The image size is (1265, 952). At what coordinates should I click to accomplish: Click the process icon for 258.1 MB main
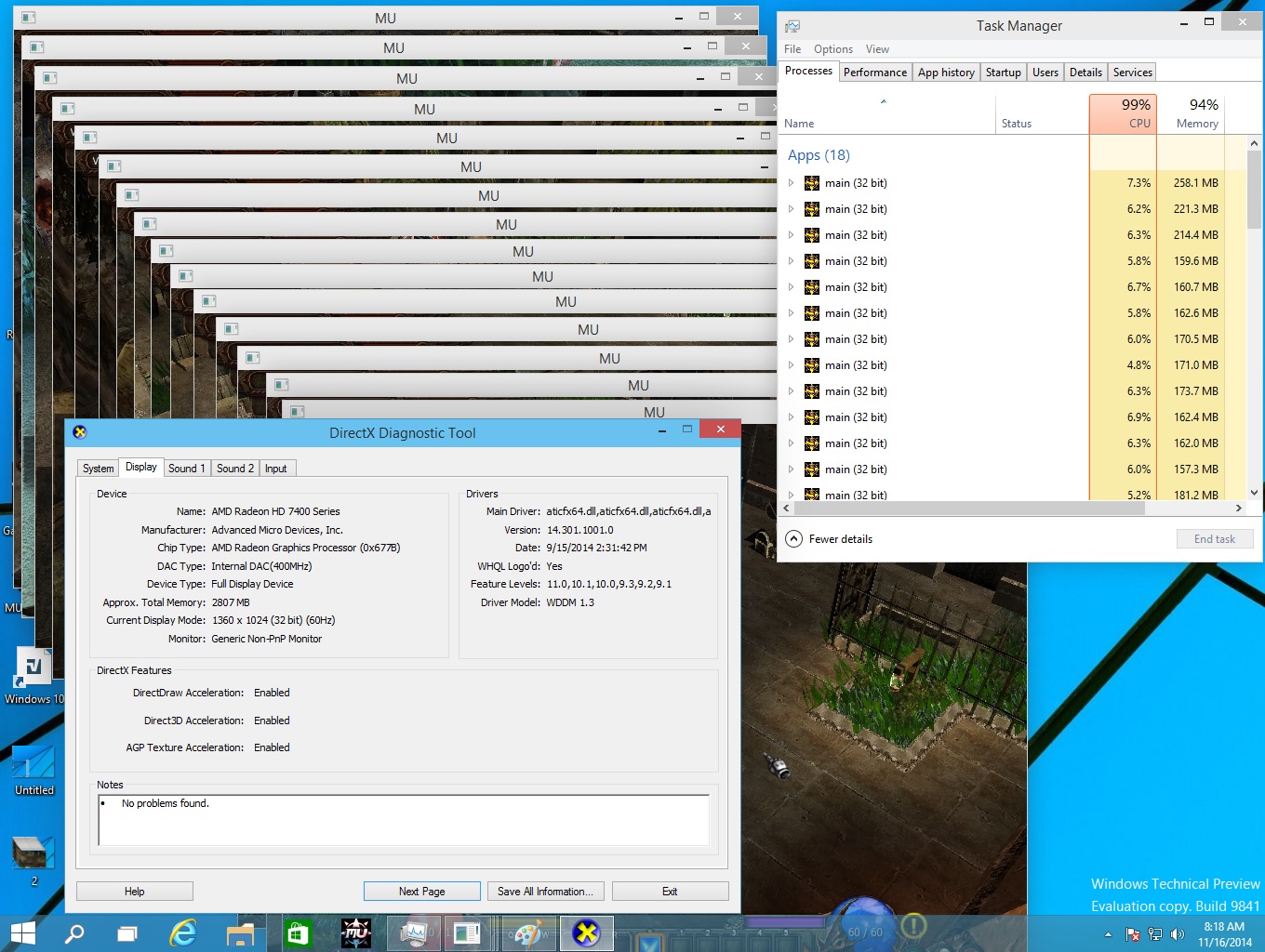pos(812,183)
